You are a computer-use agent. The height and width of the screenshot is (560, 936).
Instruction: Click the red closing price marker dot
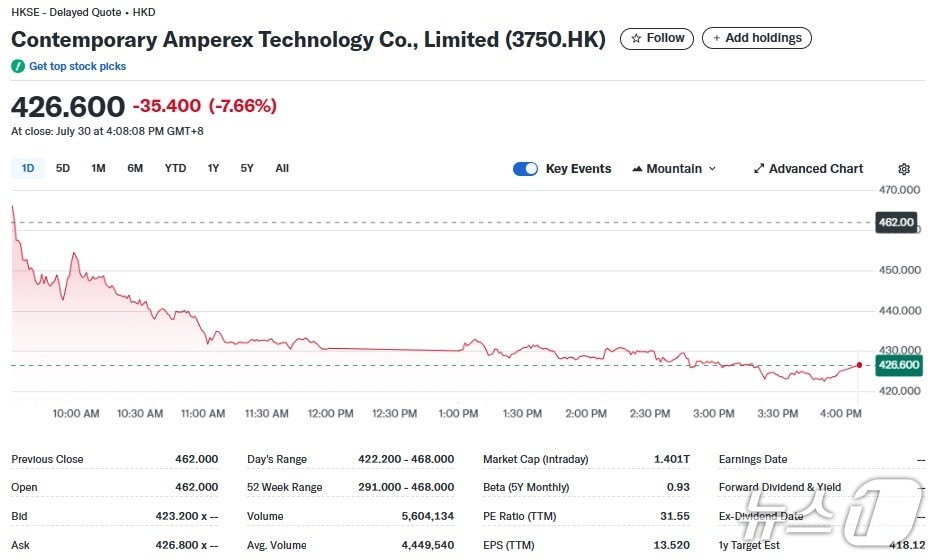tap(859, 365)
